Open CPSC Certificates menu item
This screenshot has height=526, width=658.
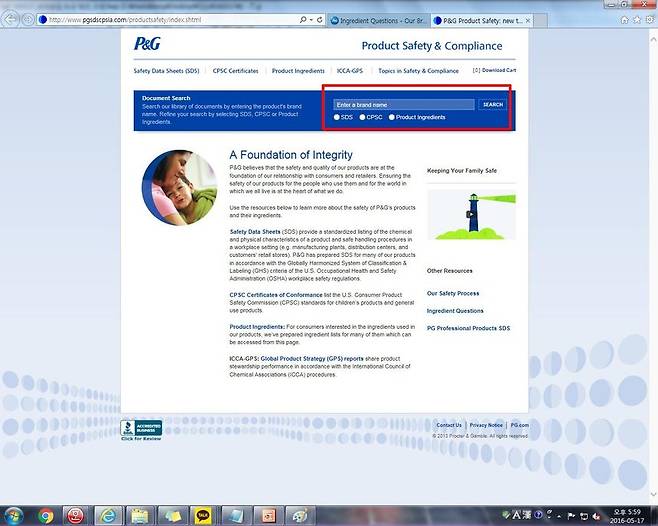235,71
